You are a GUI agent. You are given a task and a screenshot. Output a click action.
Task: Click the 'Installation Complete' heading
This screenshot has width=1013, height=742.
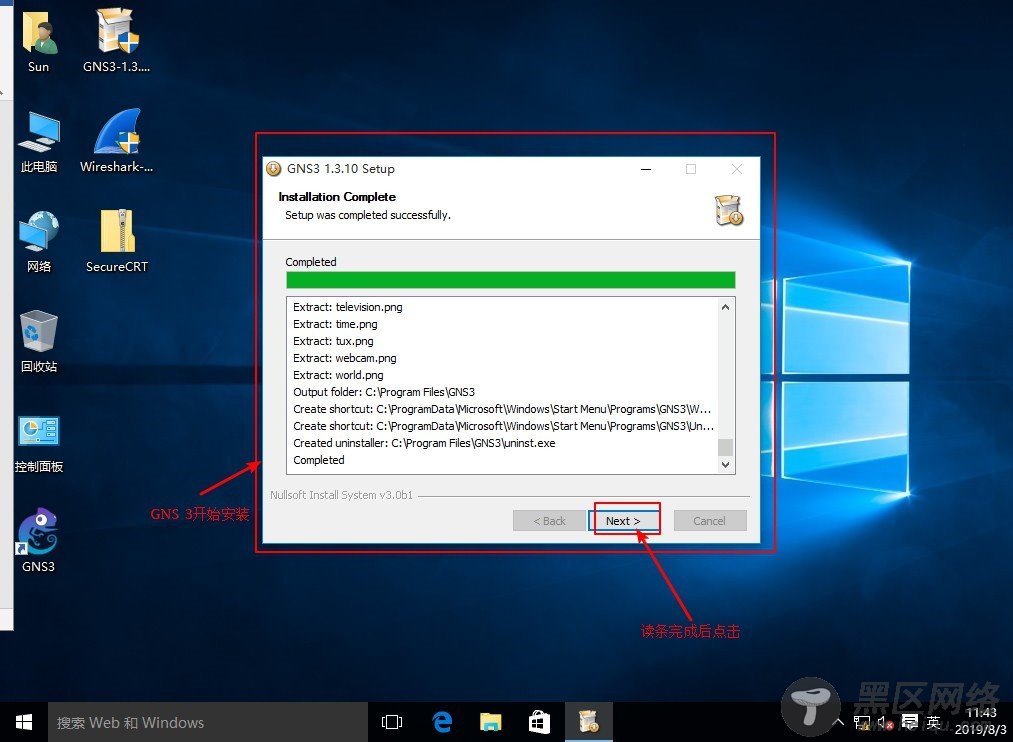click(337, 196)
